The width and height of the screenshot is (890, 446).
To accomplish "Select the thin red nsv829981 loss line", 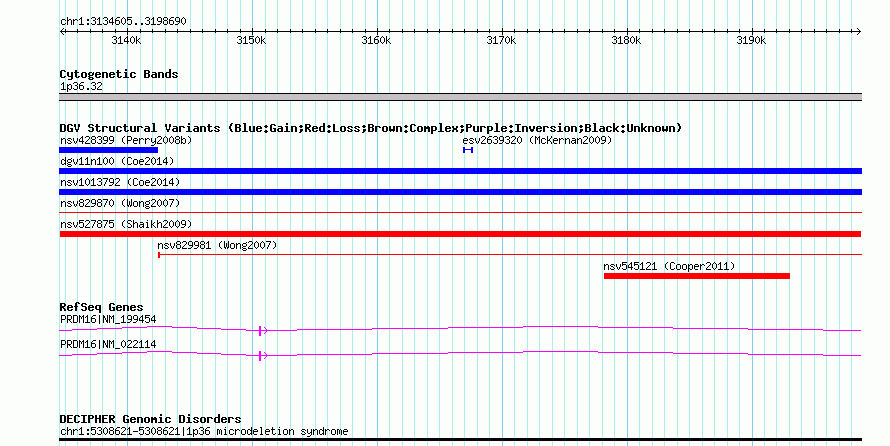I will coord(510,255).
